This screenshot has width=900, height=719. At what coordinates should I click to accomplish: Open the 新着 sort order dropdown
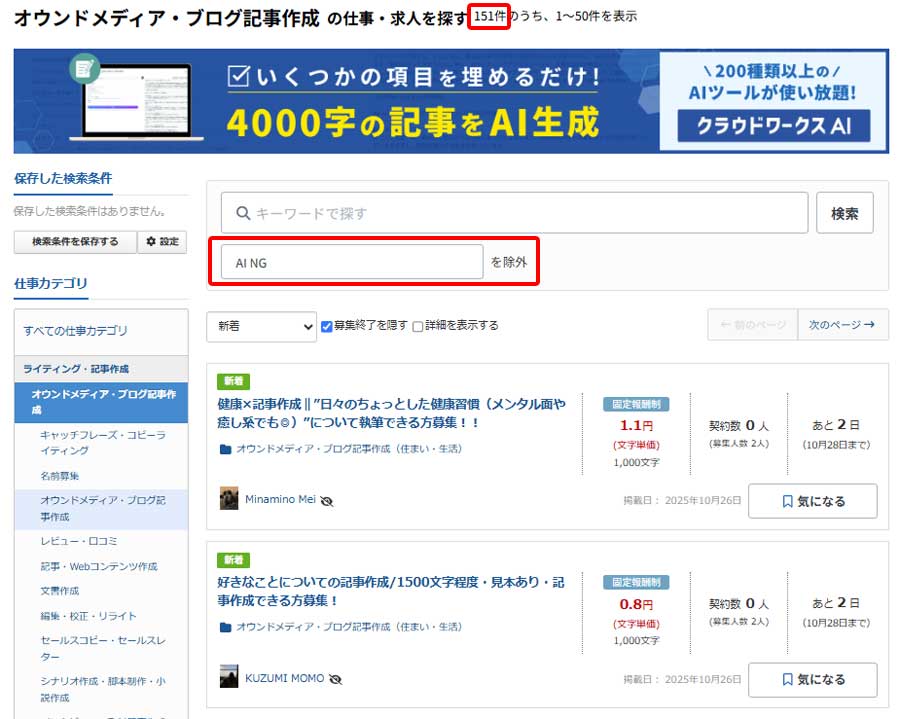[x=261, y=326]
